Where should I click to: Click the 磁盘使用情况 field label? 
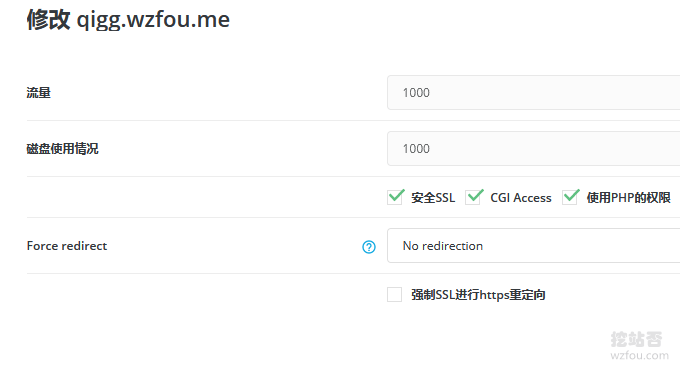click(62, 148)
